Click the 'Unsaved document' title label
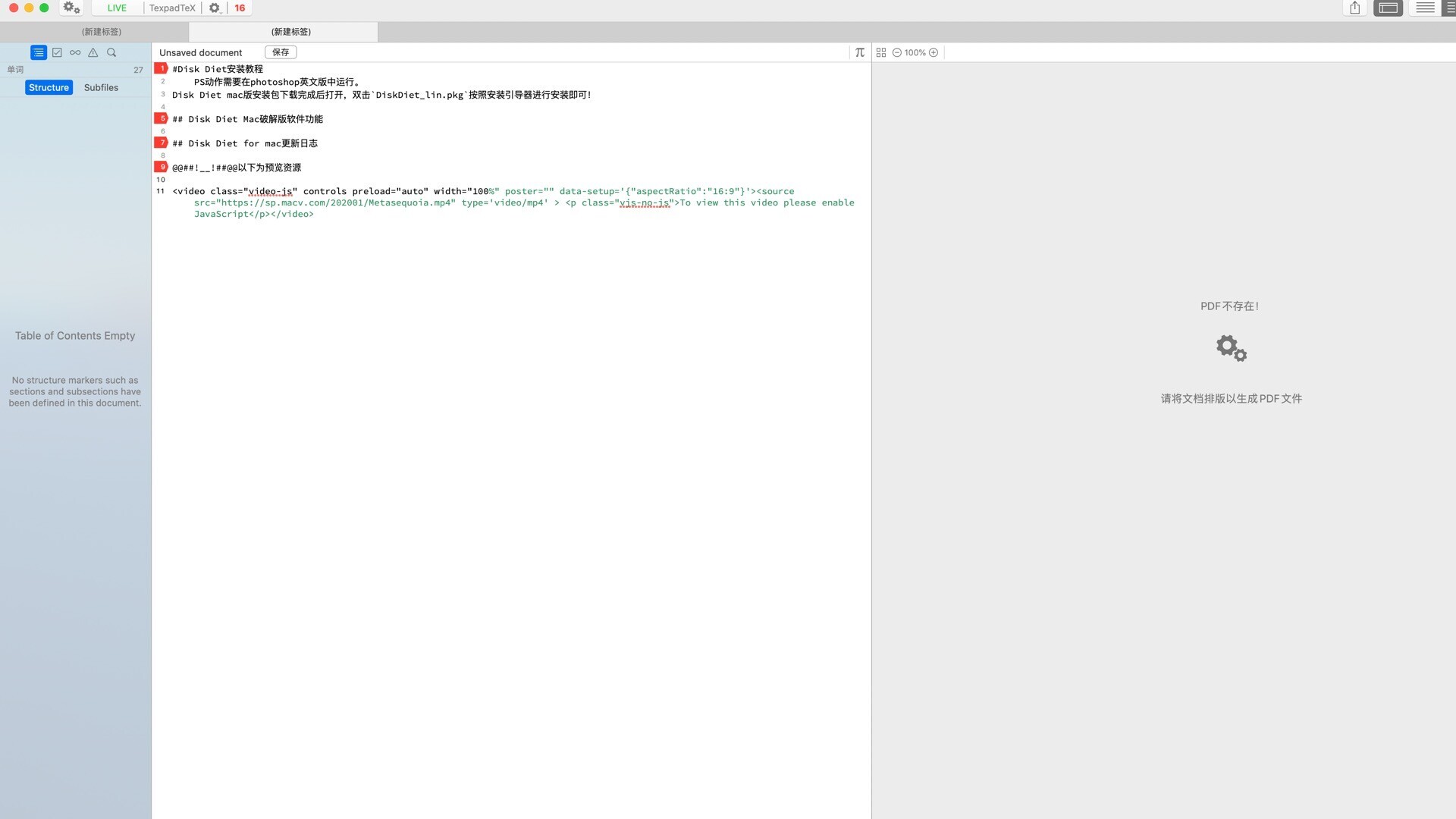The width and height of the screenshot is (1456, 819). [x=200, y=52]
